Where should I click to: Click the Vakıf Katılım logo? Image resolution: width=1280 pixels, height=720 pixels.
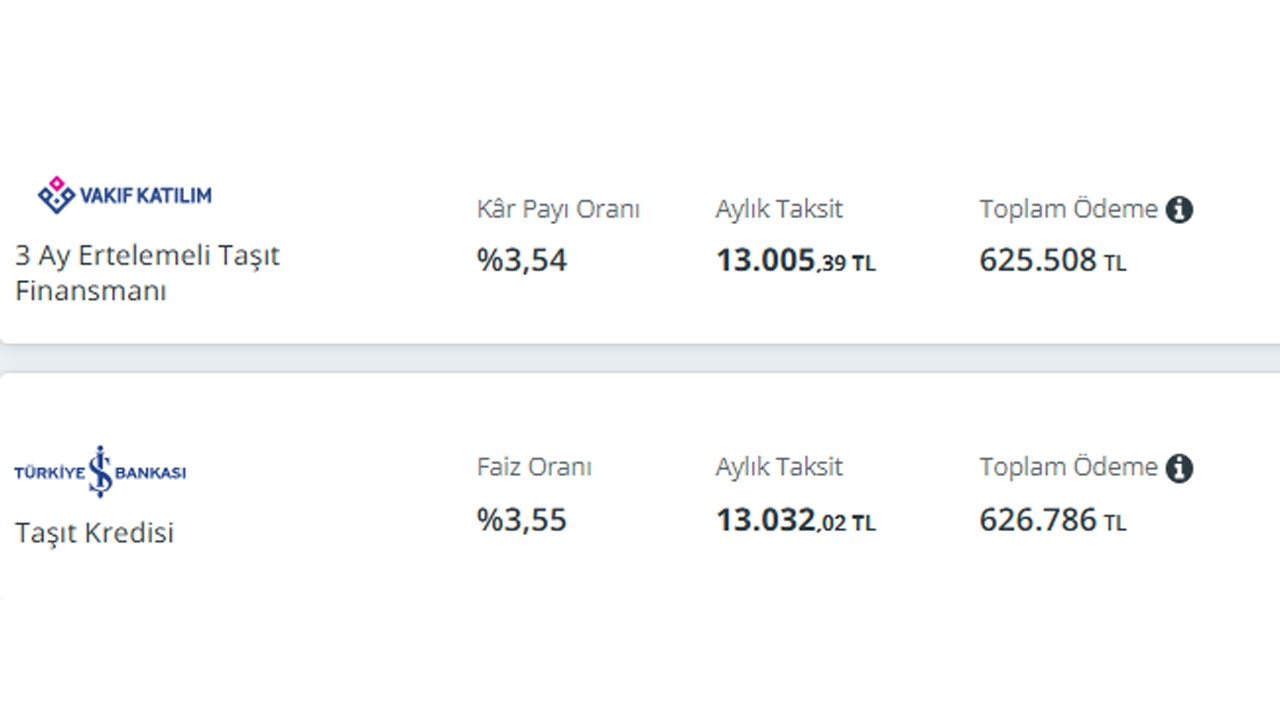tap(124, 194)
